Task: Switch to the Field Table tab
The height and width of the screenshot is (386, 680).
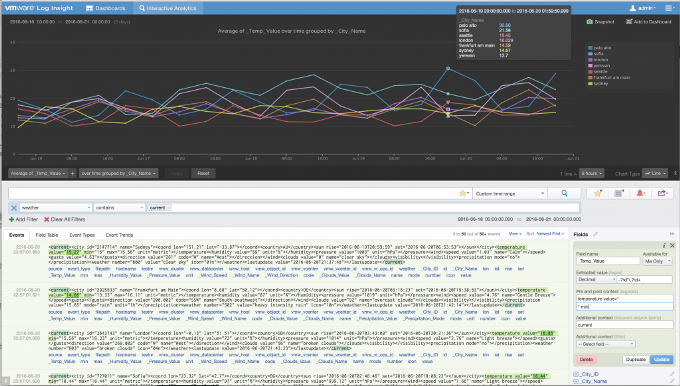Action: pos(47,235)
